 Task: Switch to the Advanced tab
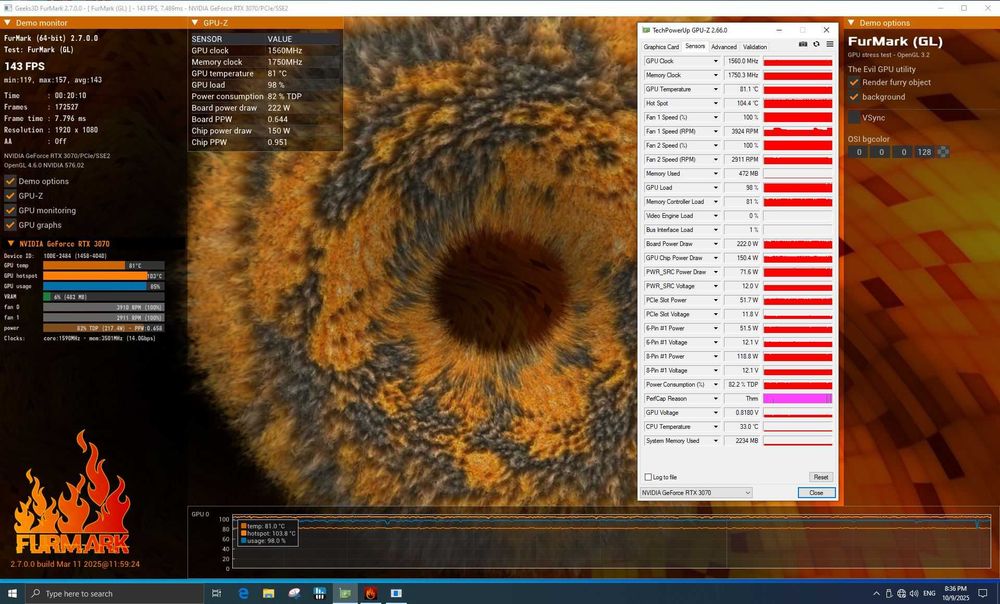click(x=723, y=47)
